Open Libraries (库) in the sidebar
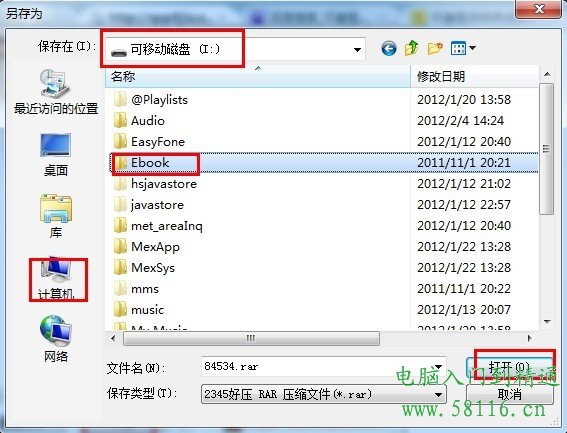The image size is (567, 433). pos(56,216)
